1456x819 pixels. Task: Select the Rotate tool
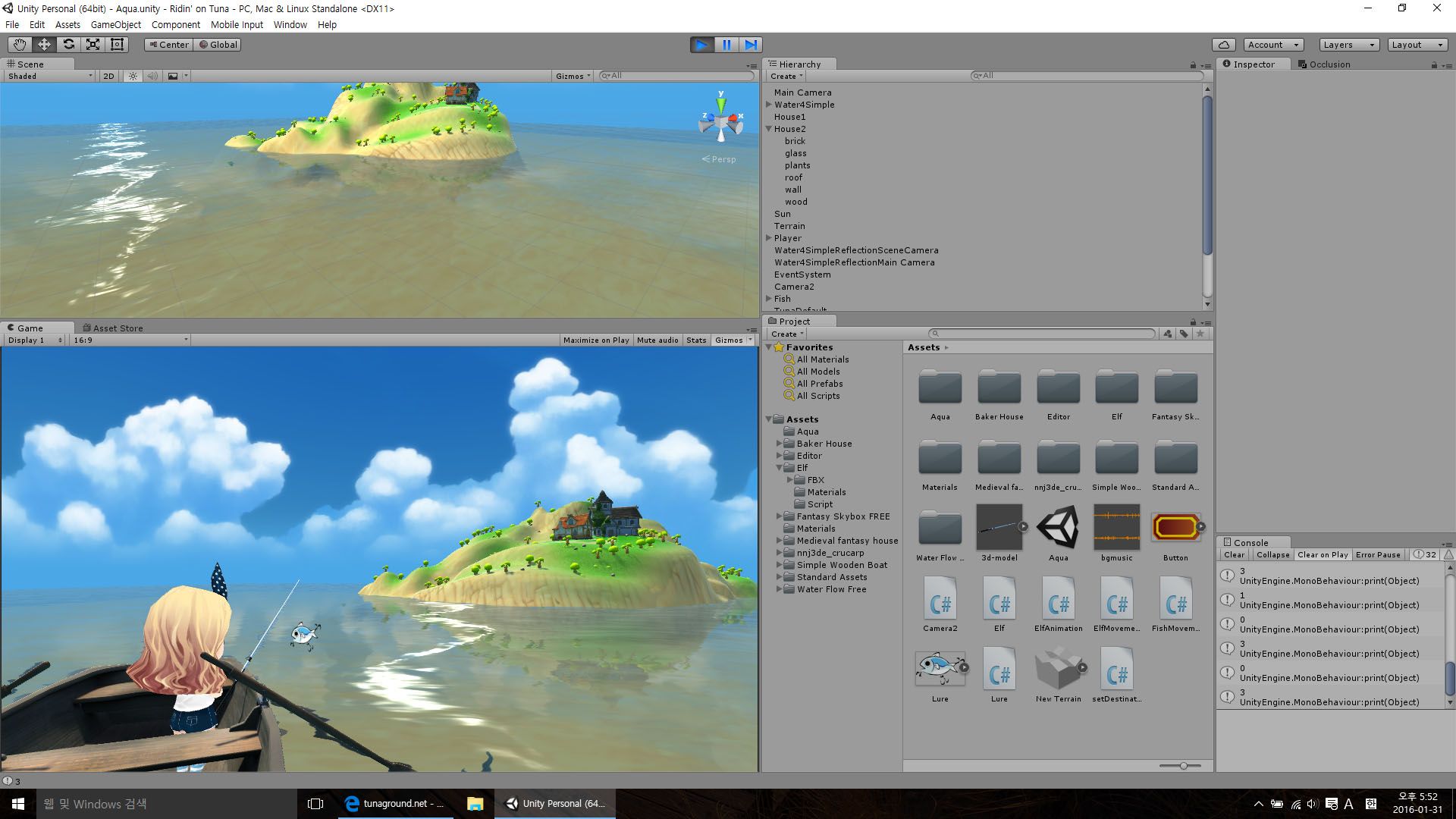pyautogui.click(x=68, y=45)
